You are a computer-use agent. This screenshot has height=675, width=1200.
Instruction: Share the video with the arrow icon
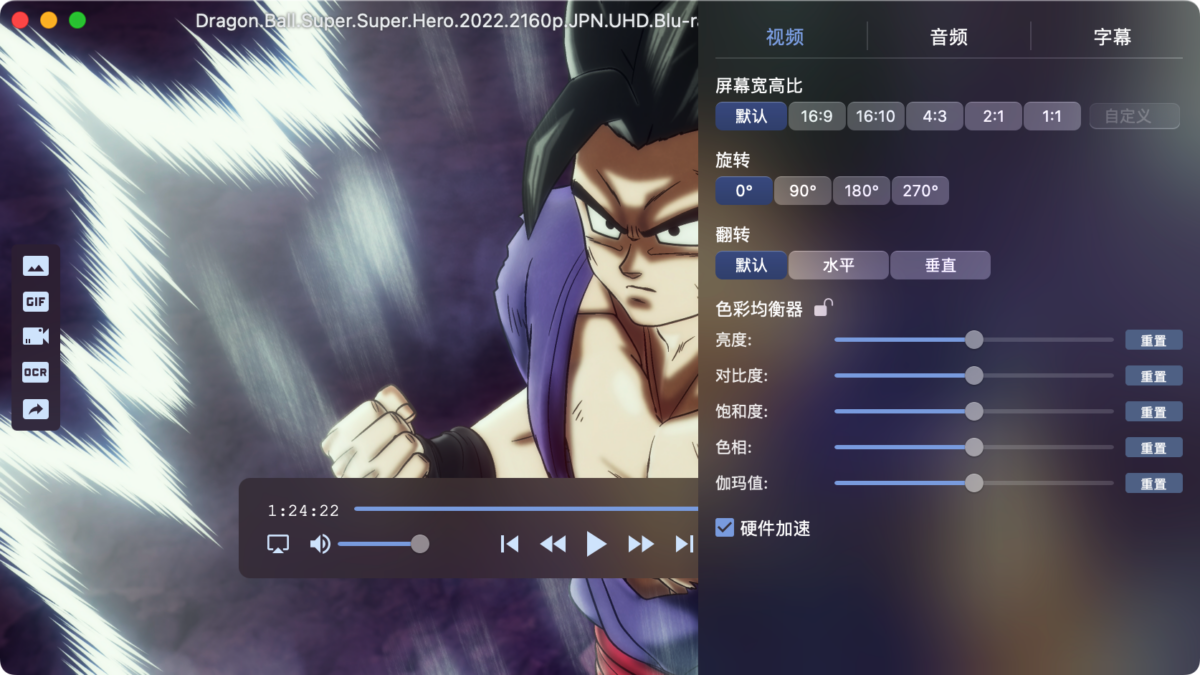(x=36, y=409)
